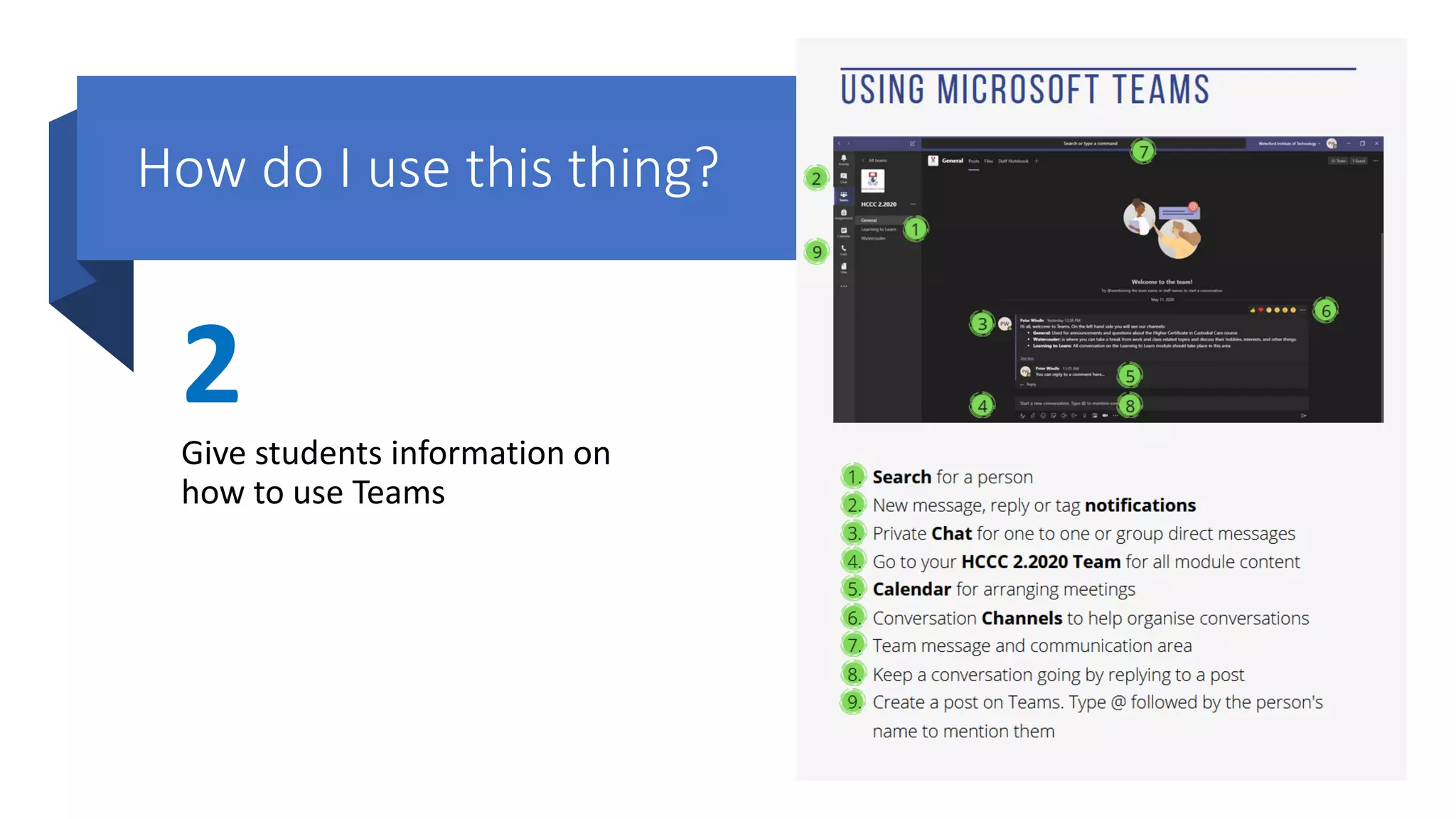Click 'Give students information on' slide text
Screen dimensions: 1456x819
(396, 454)
